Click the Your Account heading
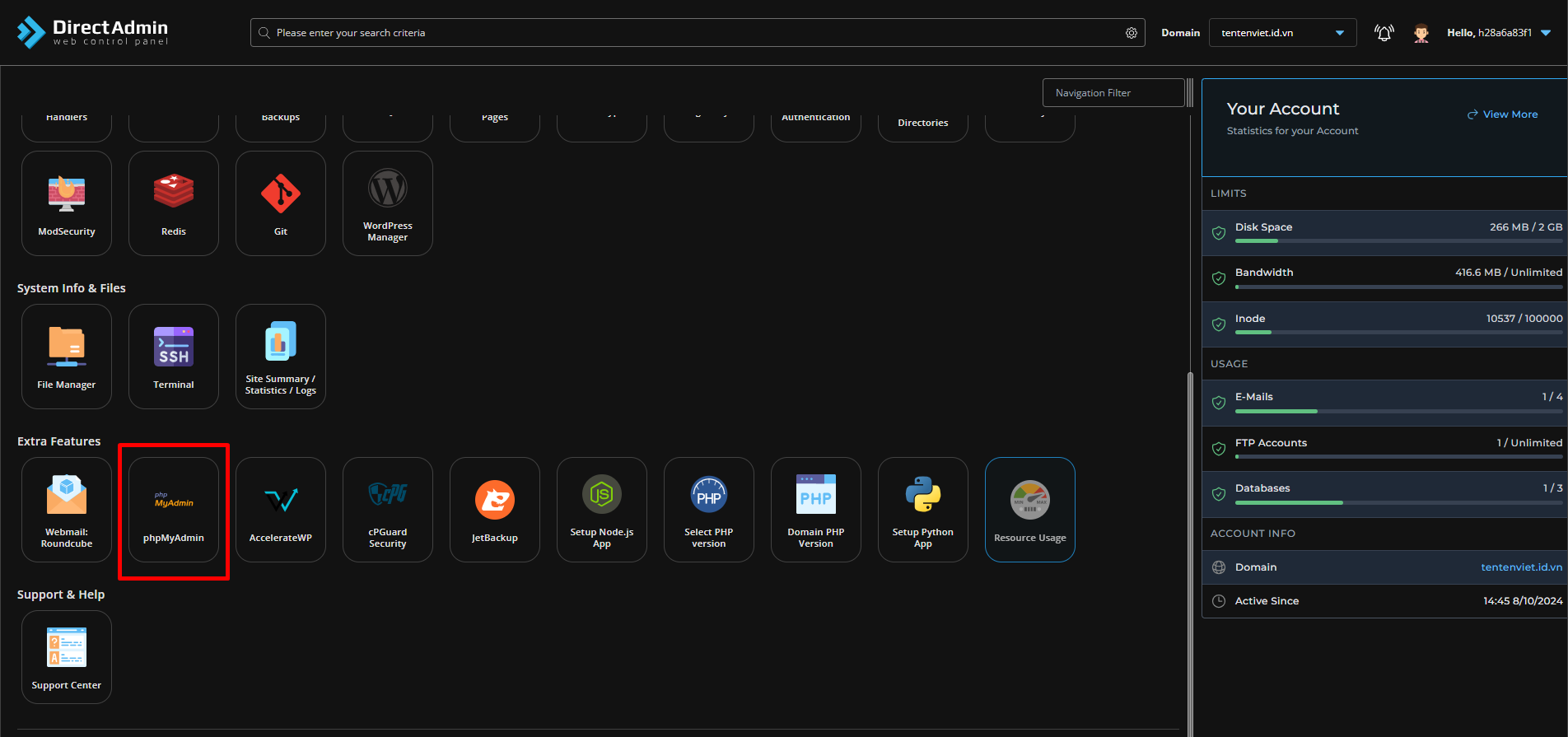Image resolution: width=1568 pixels, height=737 pixels. tap(1282, 109)
